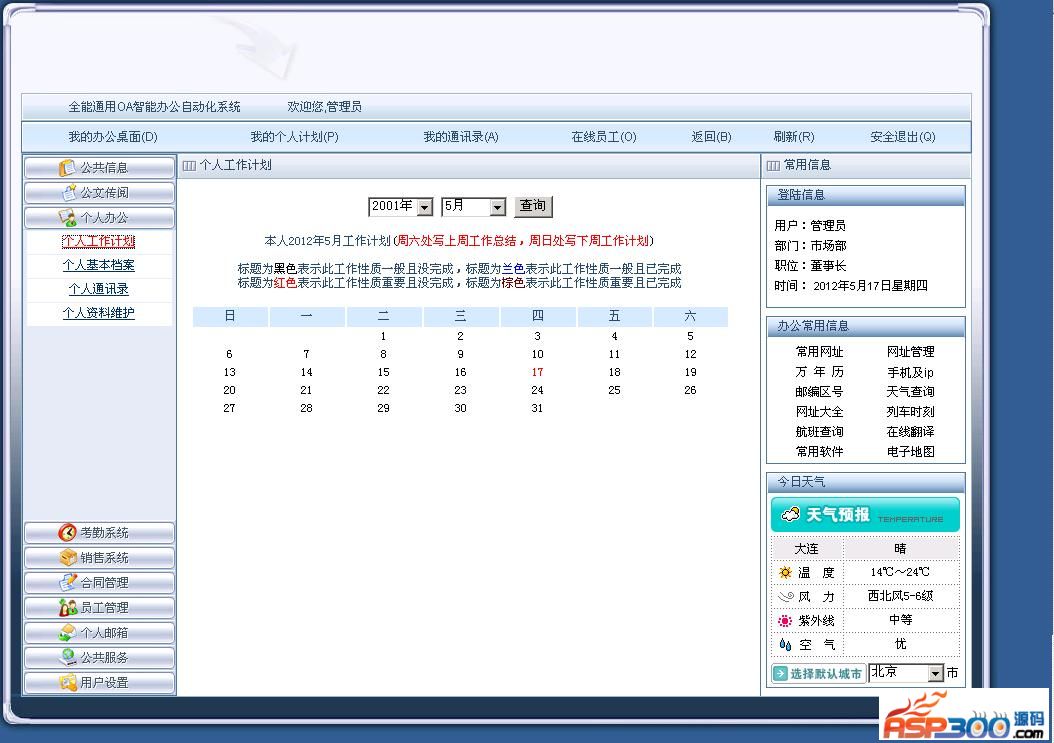Open the 销售系统 box icon
Image resolution: width=1054 pixels, height=743 pixels.
(68, 558)
